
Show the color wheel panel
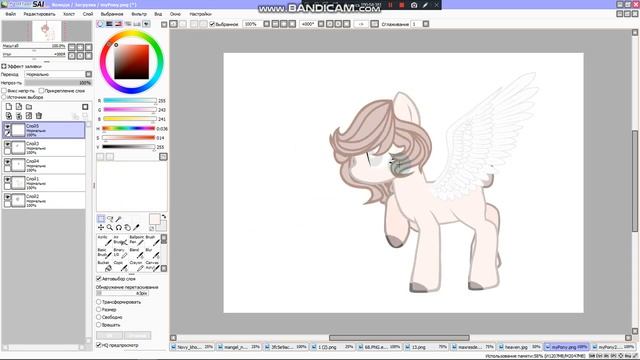coord(100,24)
